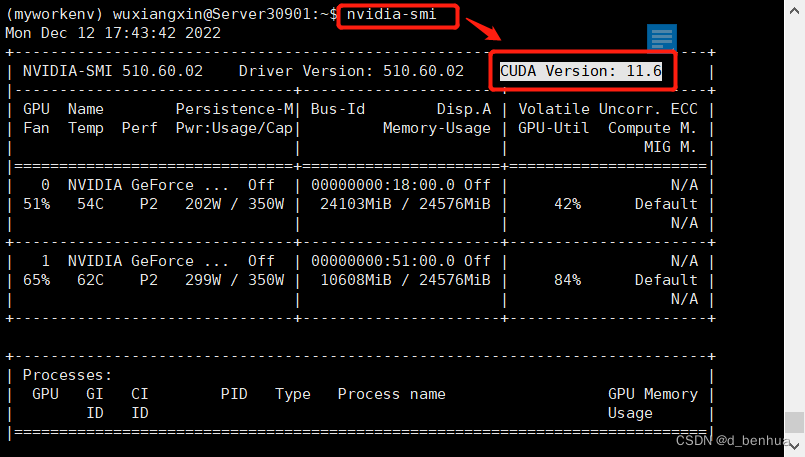Click the 'Driver Version: 510.60.02' text
The width and height of the screenshot is (805, 457).
[351, 71]
